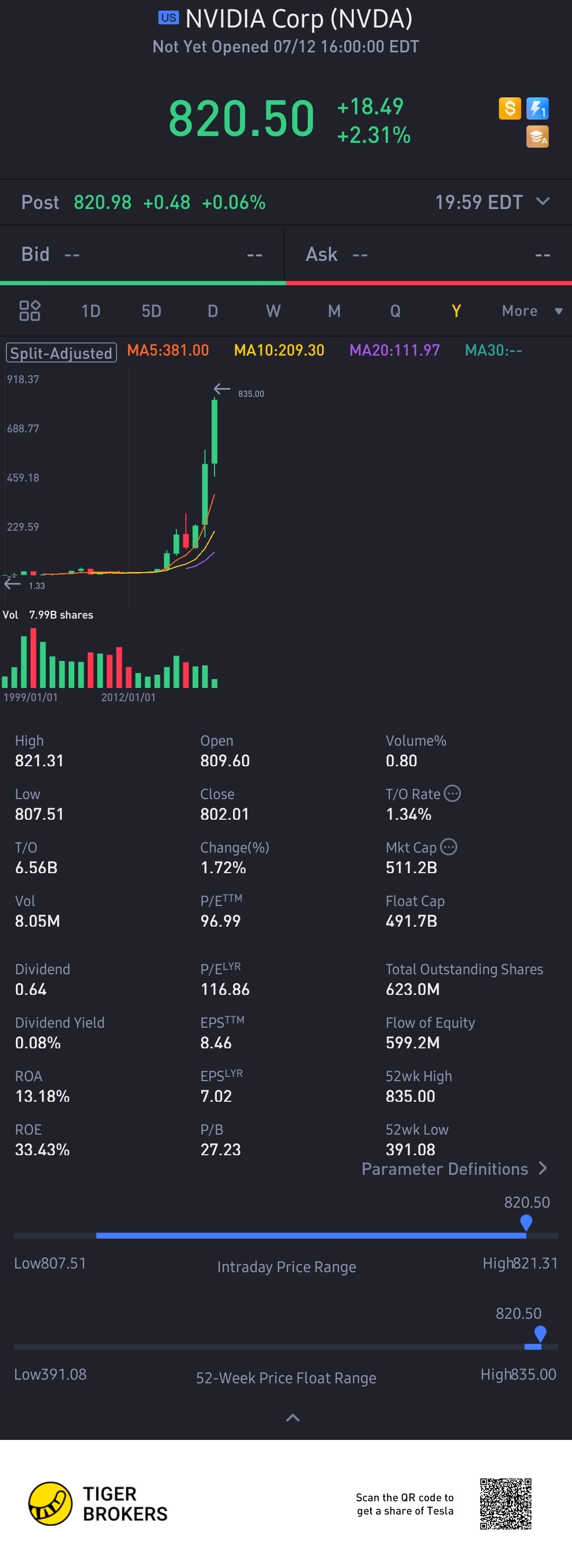The width and height of the screenshot is (572, 1568).
Task: Tap the Post price 820.98
Action: [x=102, y=202]
